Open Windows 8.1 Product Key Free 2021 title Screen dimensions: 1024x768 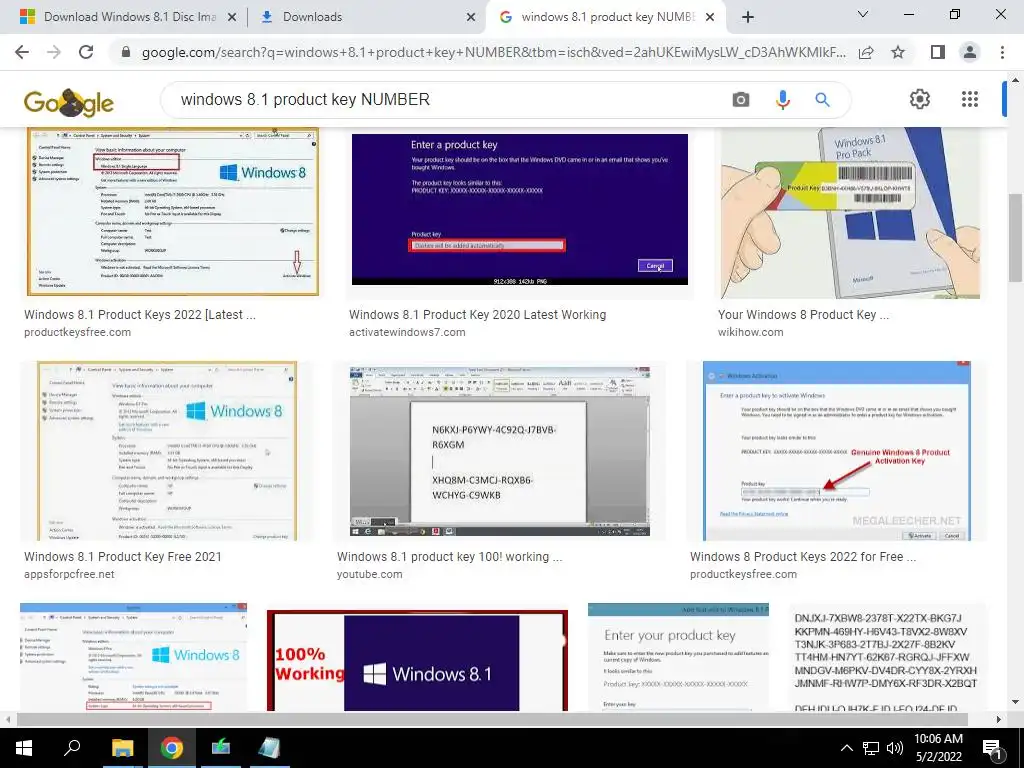[123, 557]
